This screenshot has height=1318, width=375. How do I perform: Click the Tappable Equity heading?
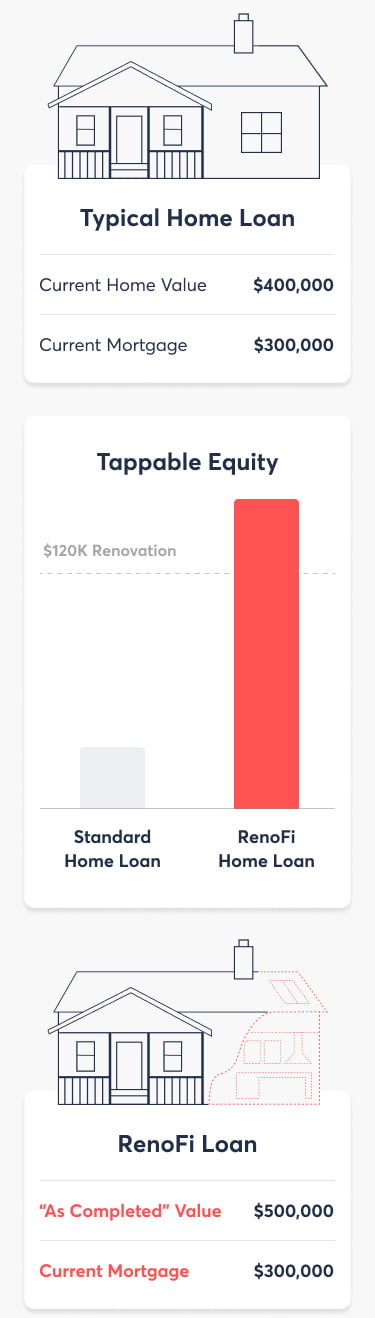click(188, 462)
